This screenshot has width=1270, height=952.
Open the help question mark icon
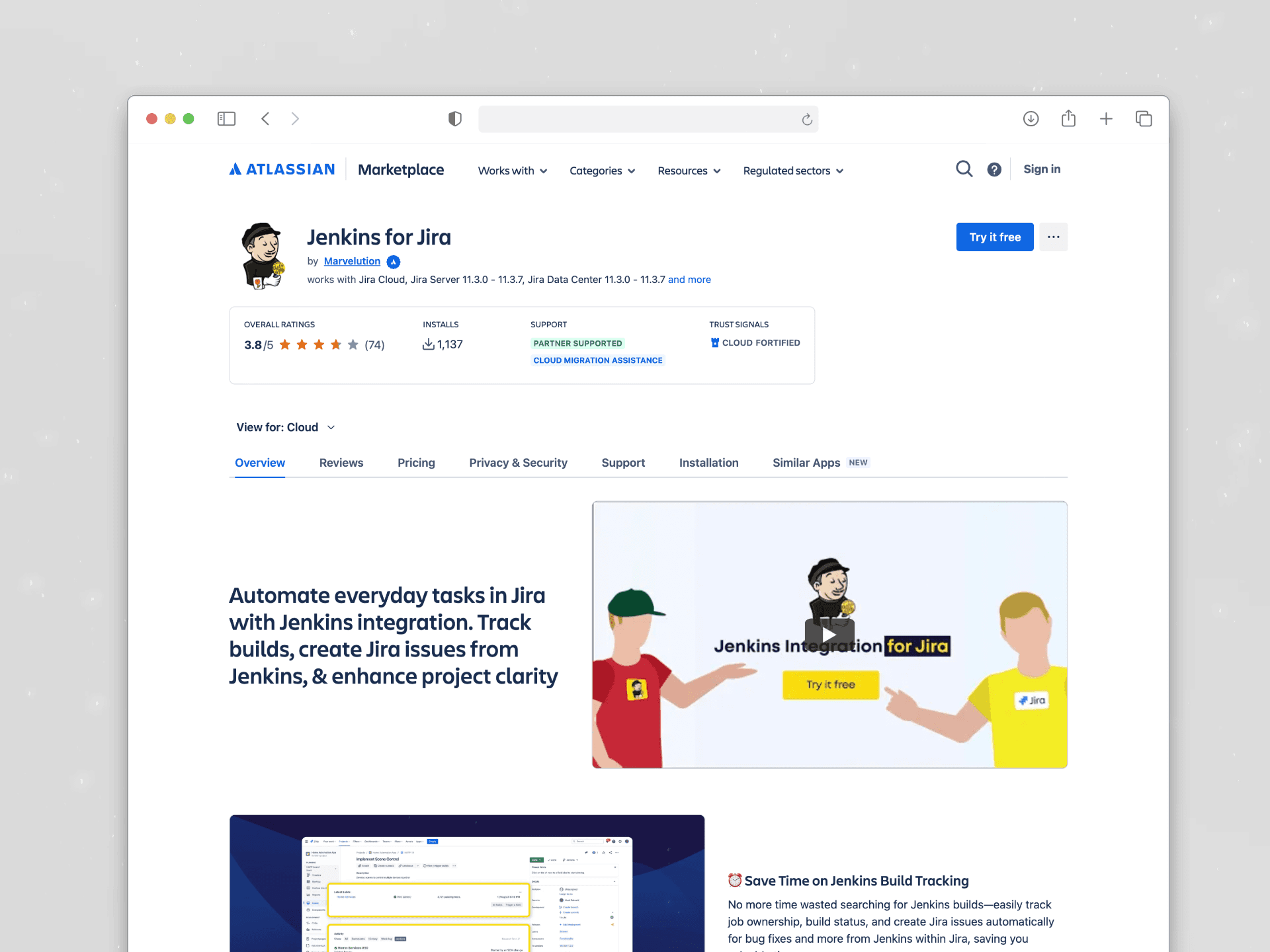(994, 170)
